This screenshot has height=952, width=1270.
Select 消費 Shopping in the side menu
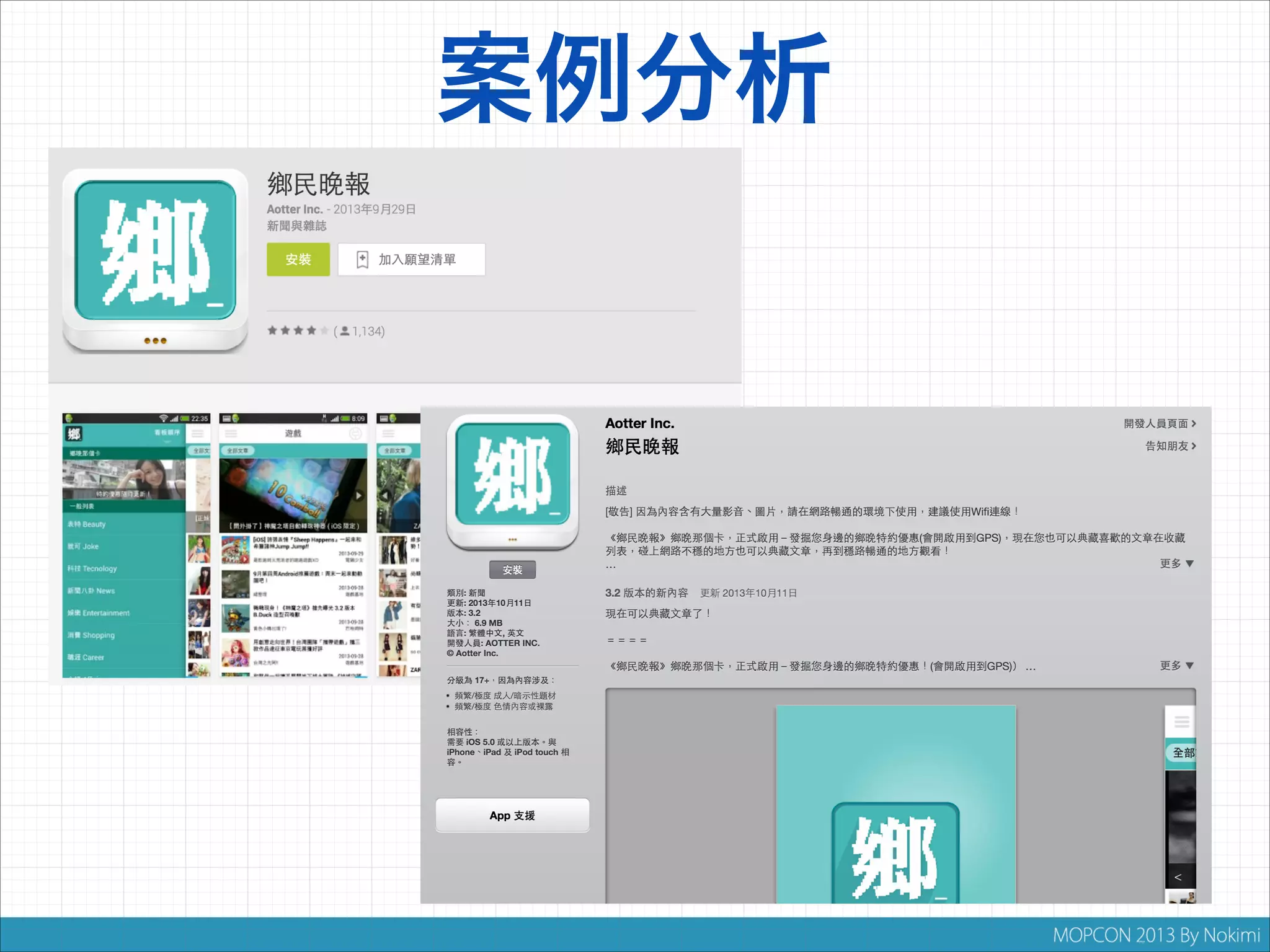click(x=124, y=635)
